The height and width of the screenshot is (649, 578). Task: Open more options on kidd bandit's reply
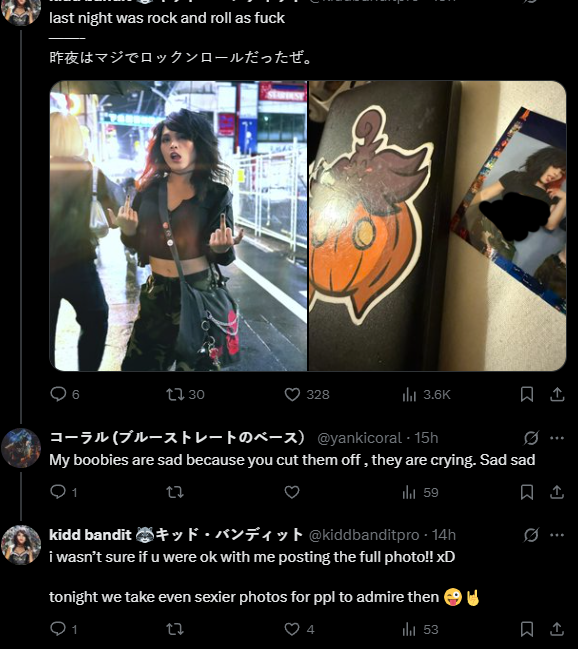pyautogui.click(x=557, y=535)
